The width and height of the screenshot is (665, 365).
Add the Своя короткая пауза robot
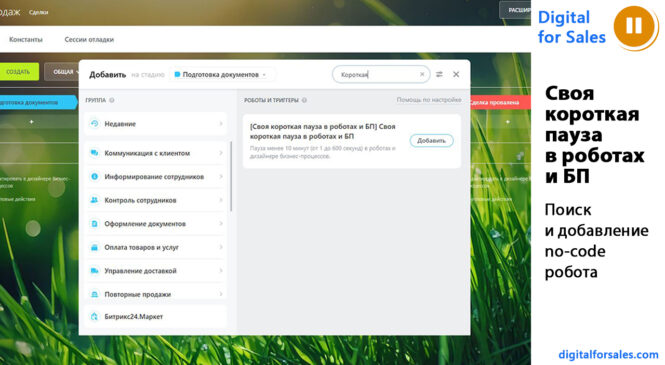(x=431, y=141)
